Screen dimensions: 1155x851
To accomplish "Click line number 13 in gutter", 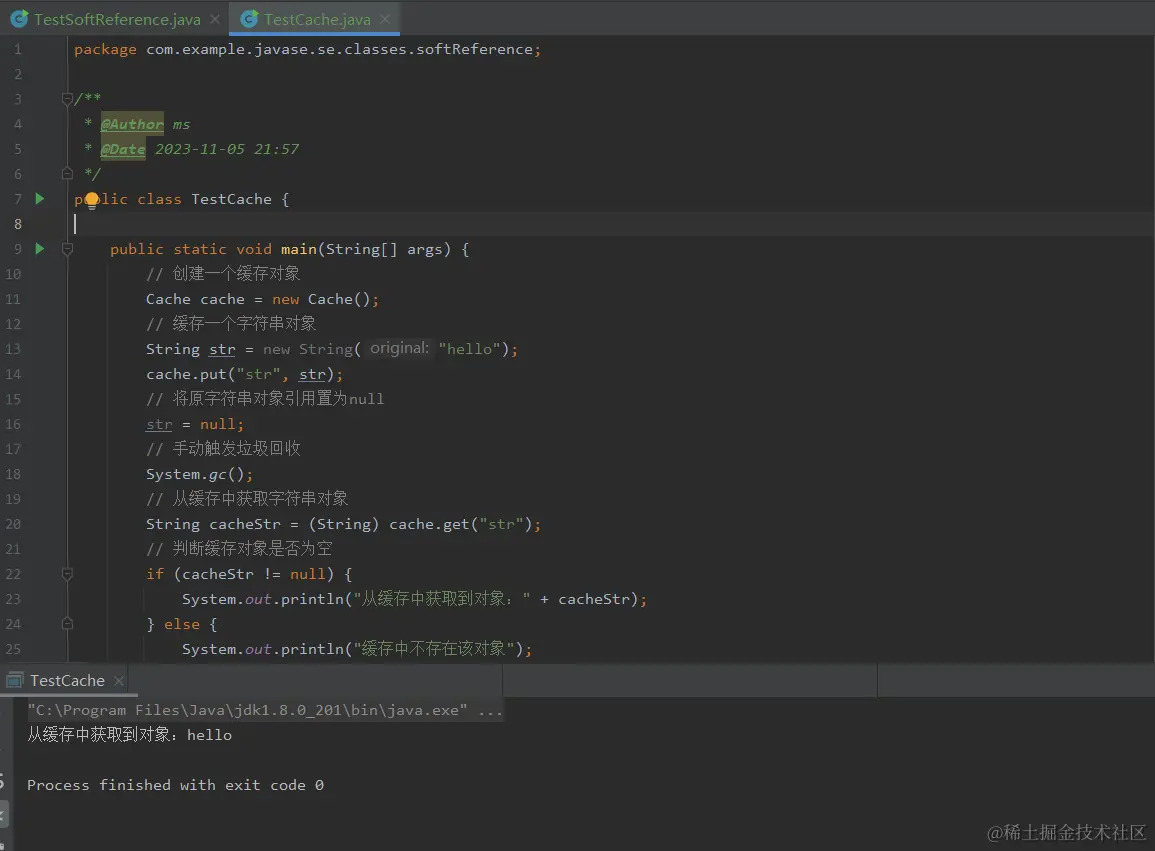I will point(13,349).
